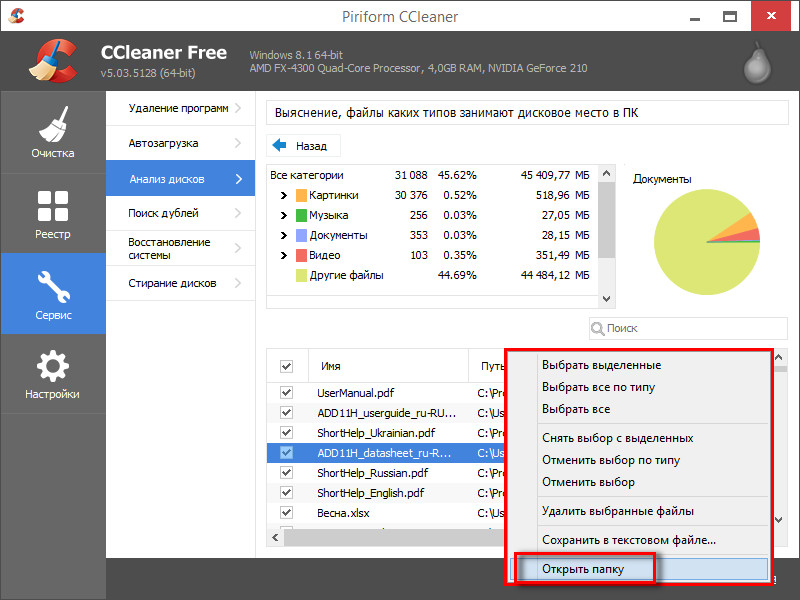Toggle checkbox of highlighted ADD11H_datasheet row
Viewport: 800px width, 600px height.
point(286,453)
